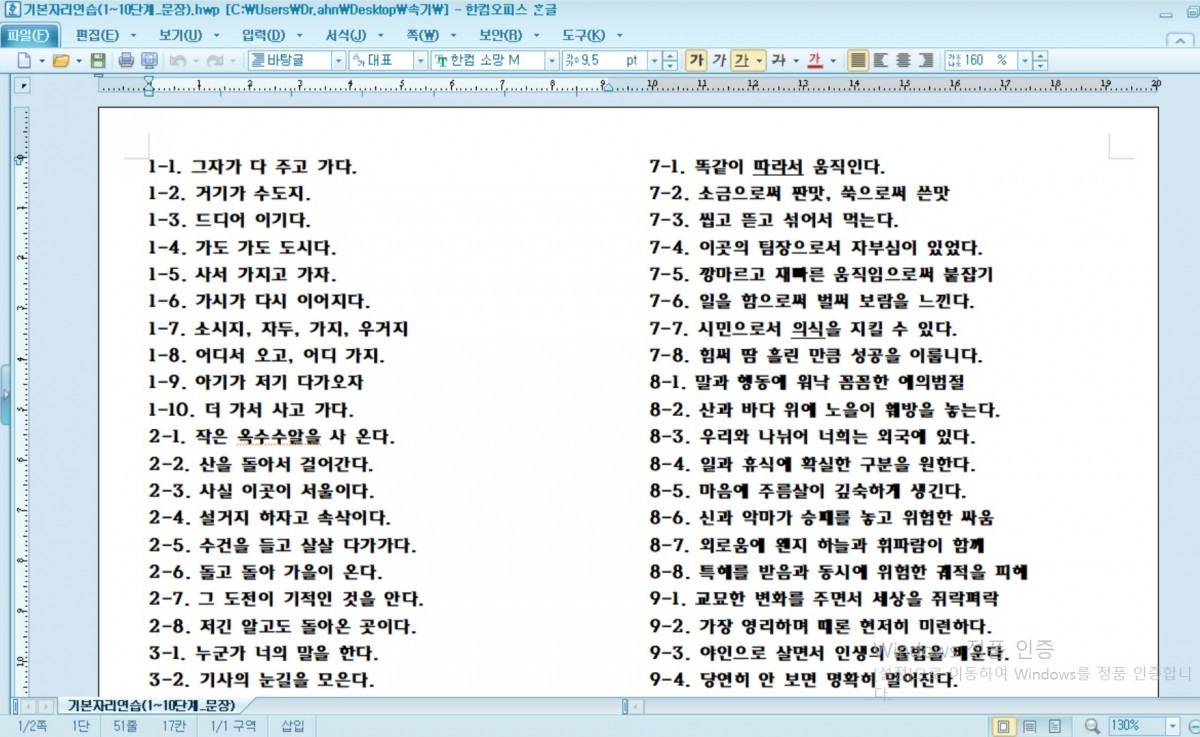This screenshot has height=737, width=1200.
Task: Right-align the paragraph using the toolbar icon
Action: (x=925, y=61)
